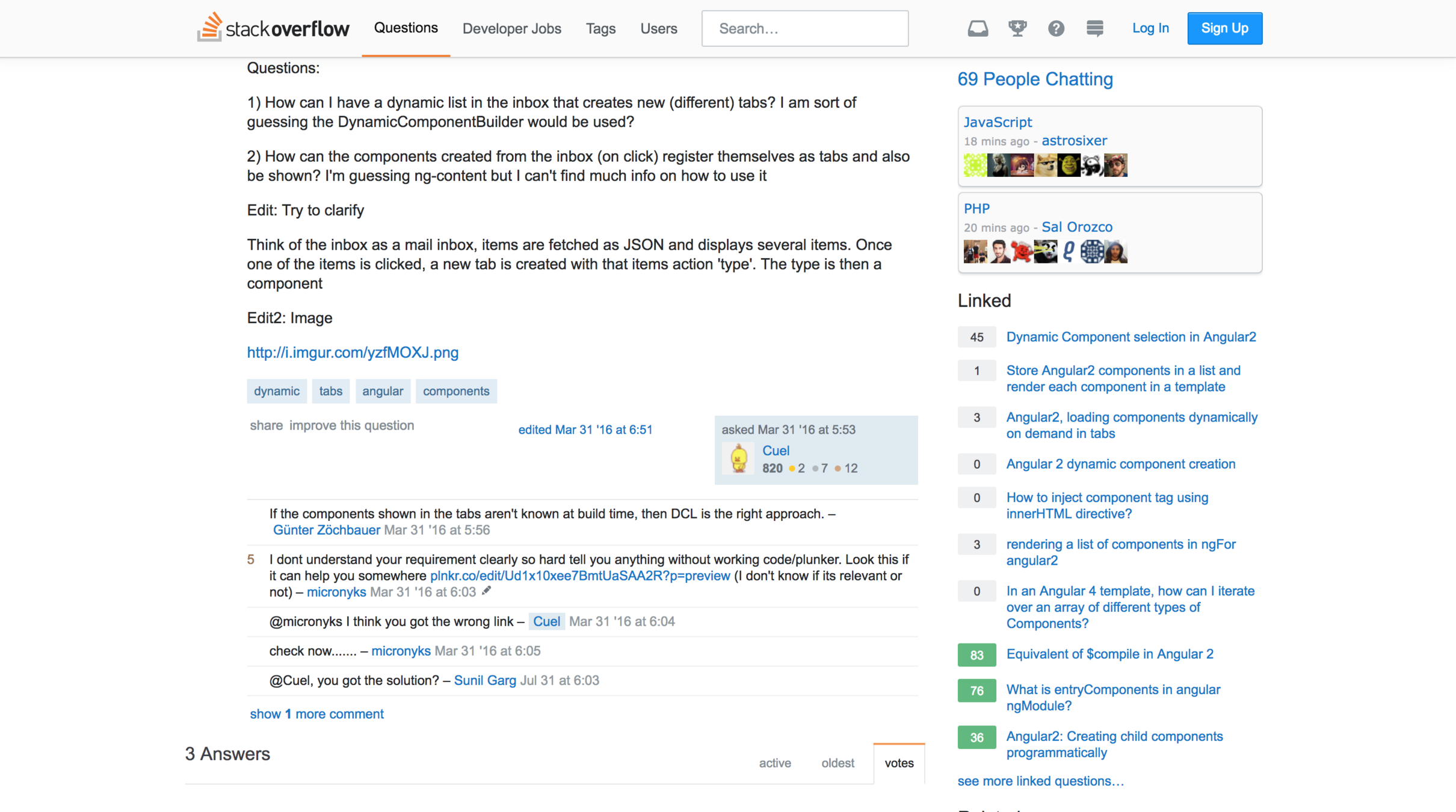Sort answers by active tab

[x=774, y=763]
